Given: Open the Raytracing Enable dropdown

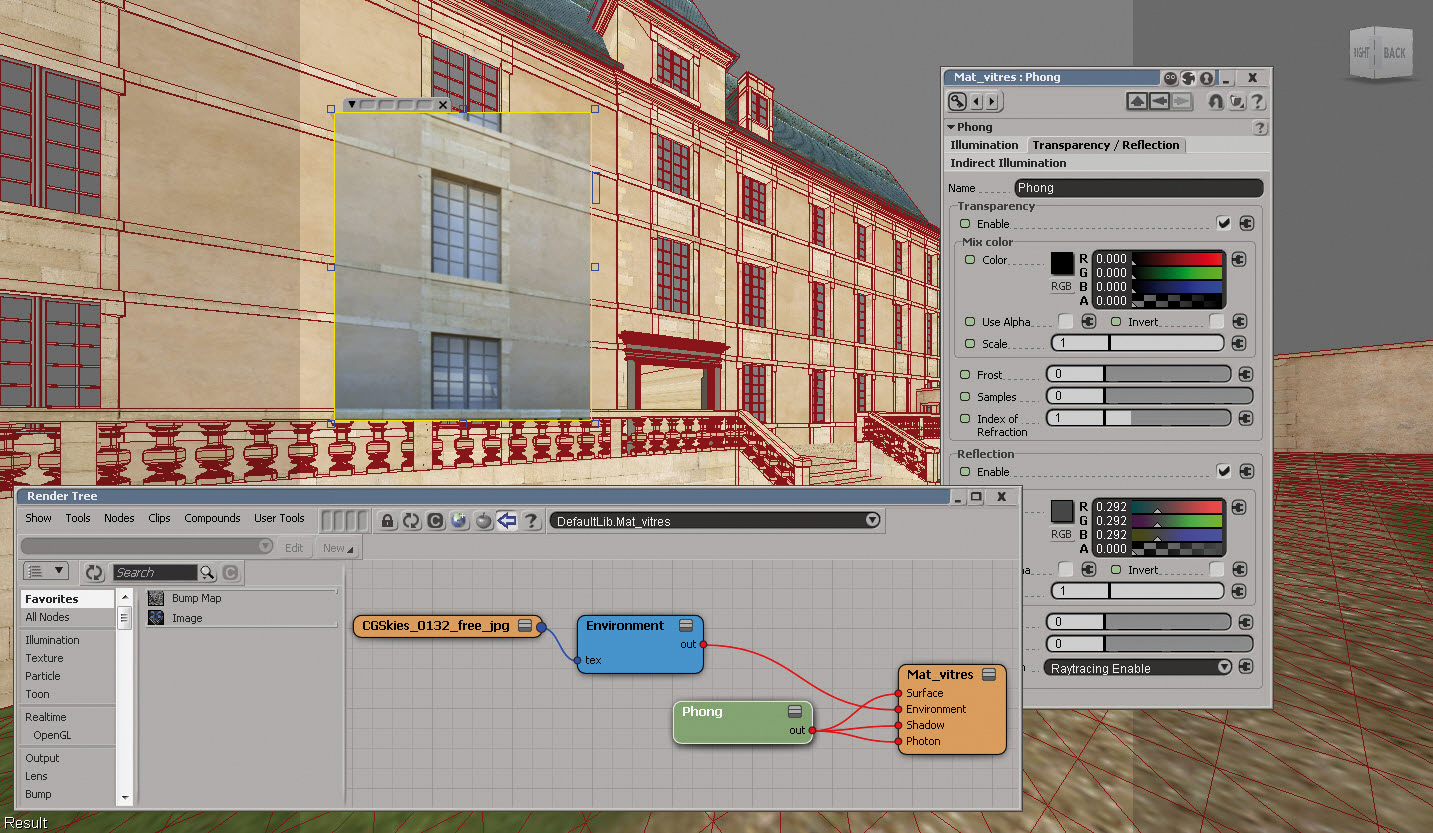Looking at the screenshot, I should (x=1137, y=668).
